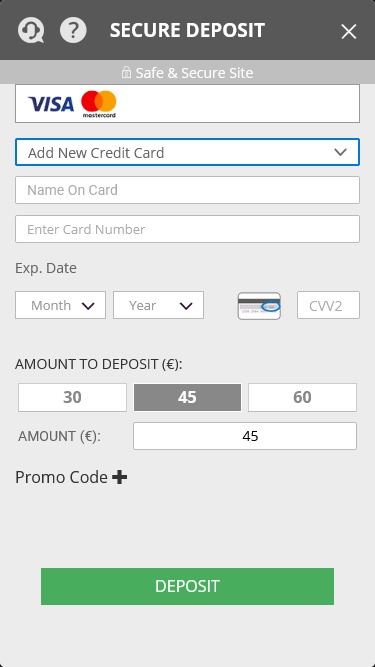Screen dimensions: 375x667
Task: Click the question mark help icon
Action: coord(73,30)
